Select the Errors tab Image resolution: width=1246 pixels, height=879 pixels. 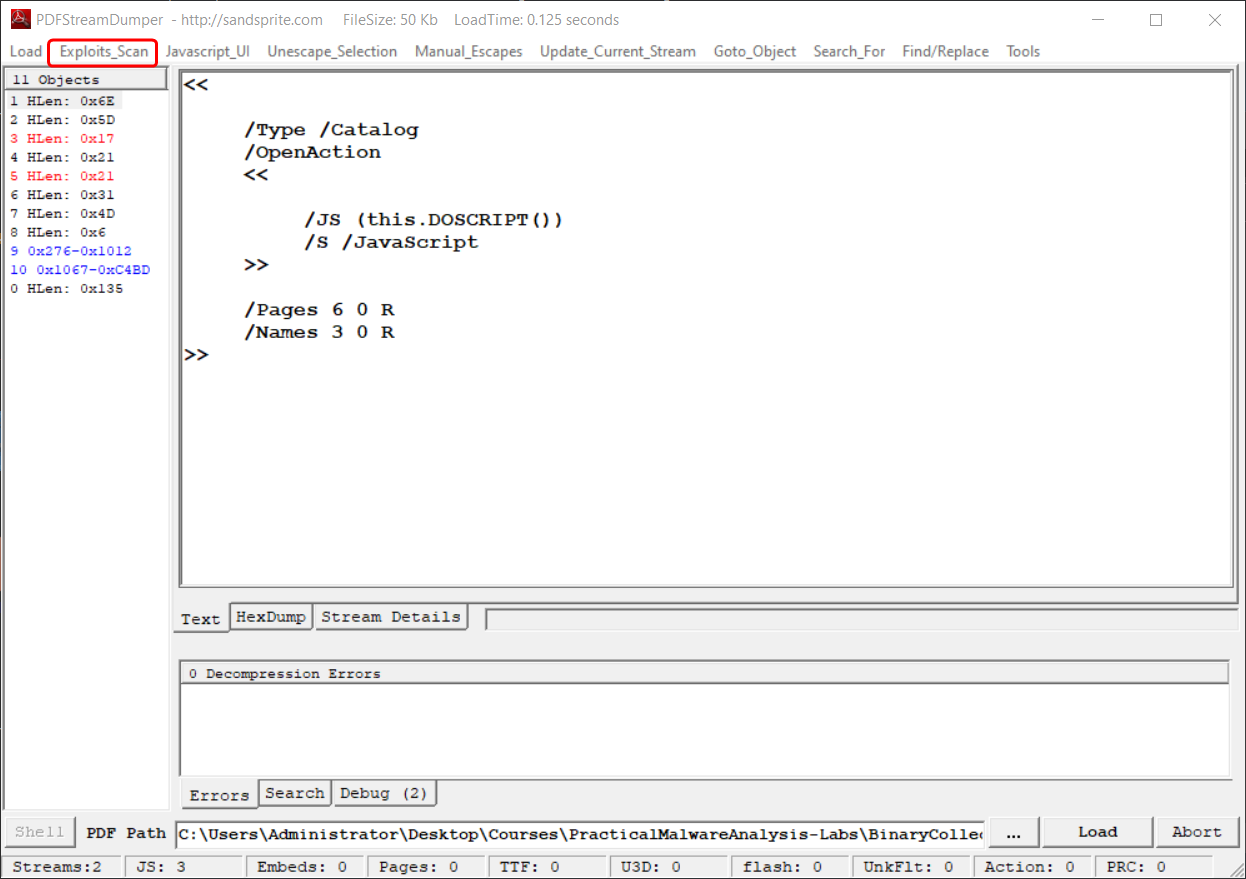[219, 795]
